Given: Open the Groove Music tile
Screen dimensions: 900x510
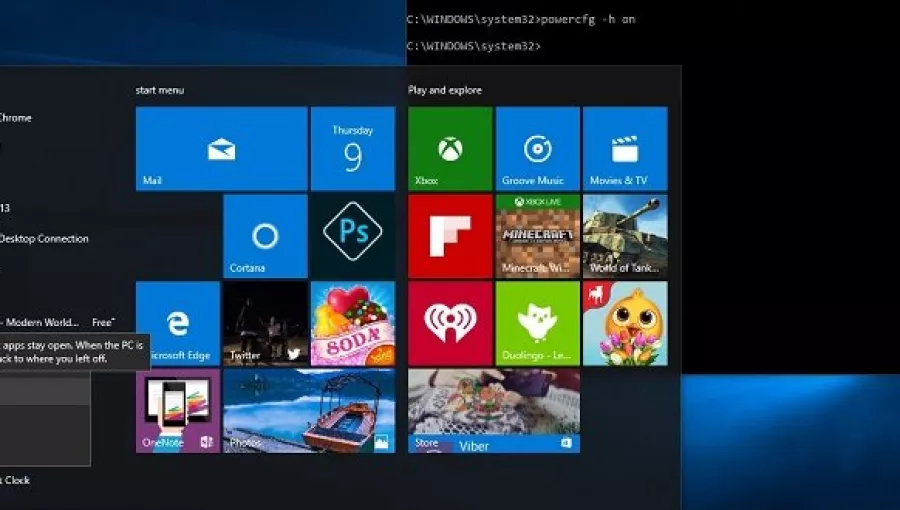Looking at the screenshot, I should (538, 149).
